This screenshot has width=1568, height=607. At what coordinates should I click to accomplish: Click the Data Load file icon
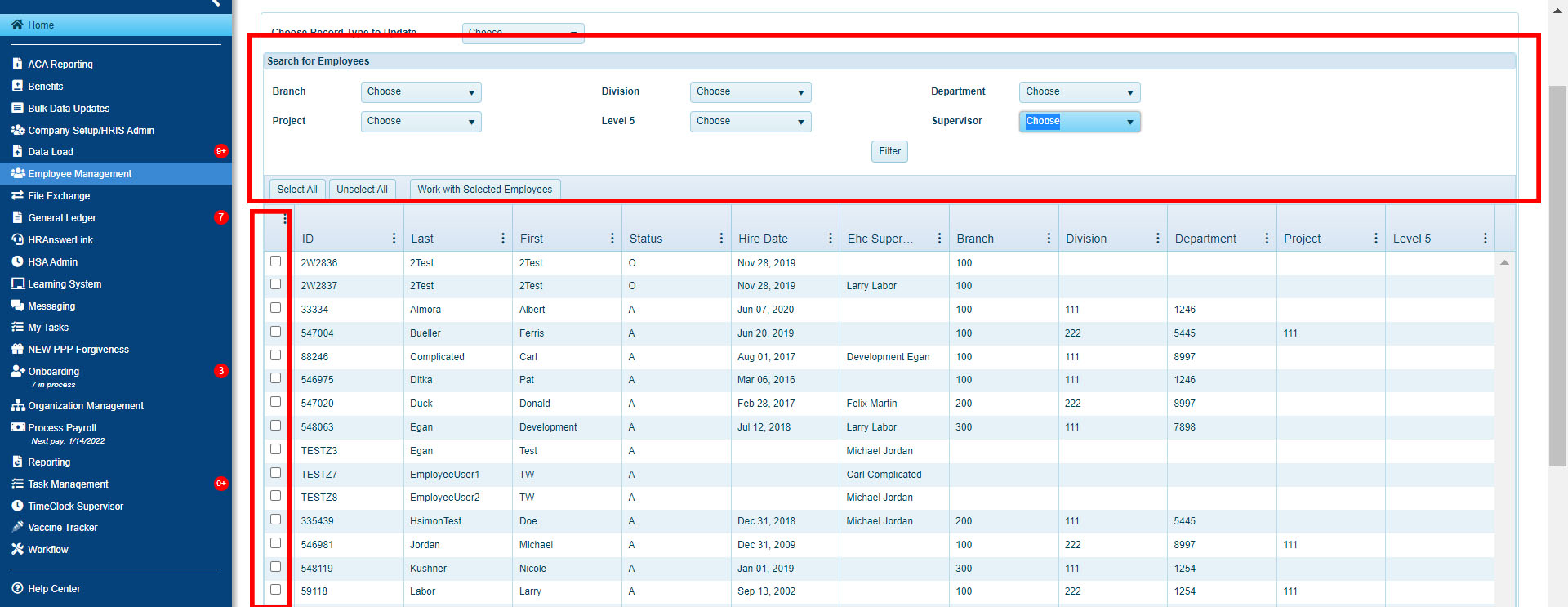17,151
